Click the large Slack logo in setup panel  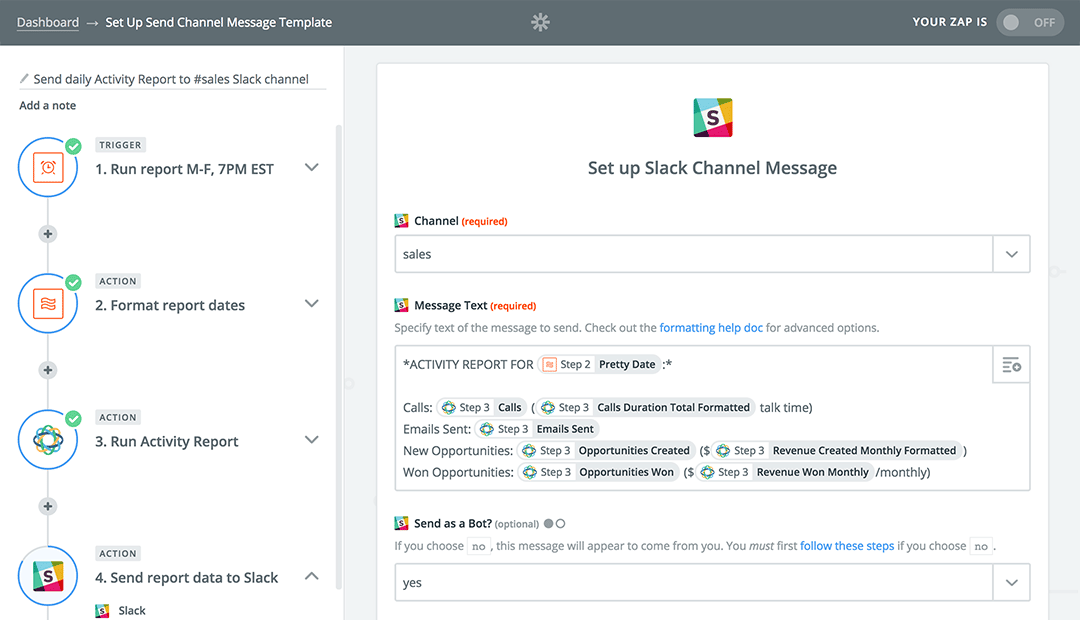tap(713, 117)
